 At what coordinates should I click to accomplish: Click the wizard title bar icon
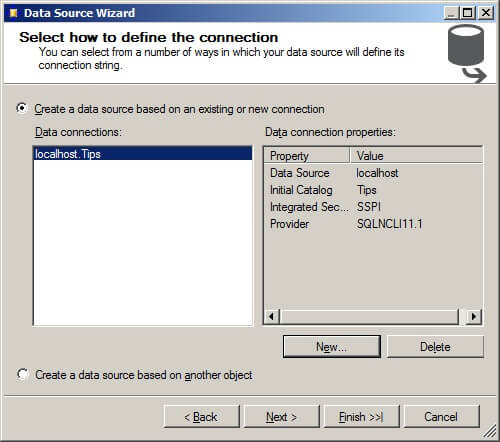13,13
